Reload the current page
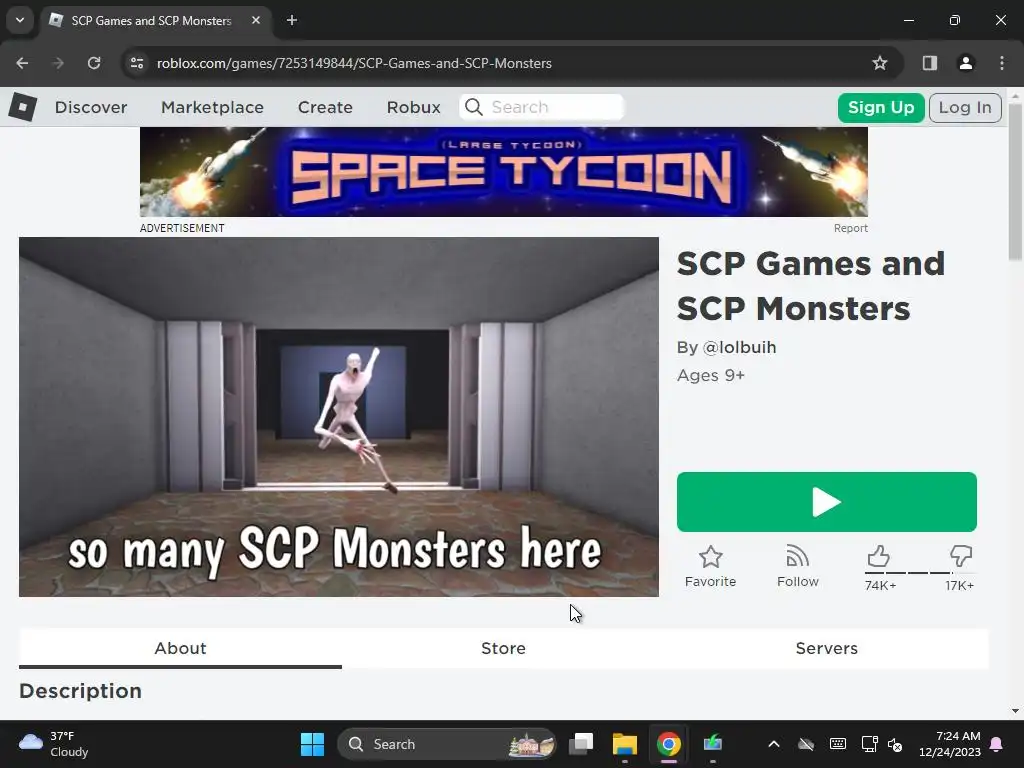 point(94,63)
